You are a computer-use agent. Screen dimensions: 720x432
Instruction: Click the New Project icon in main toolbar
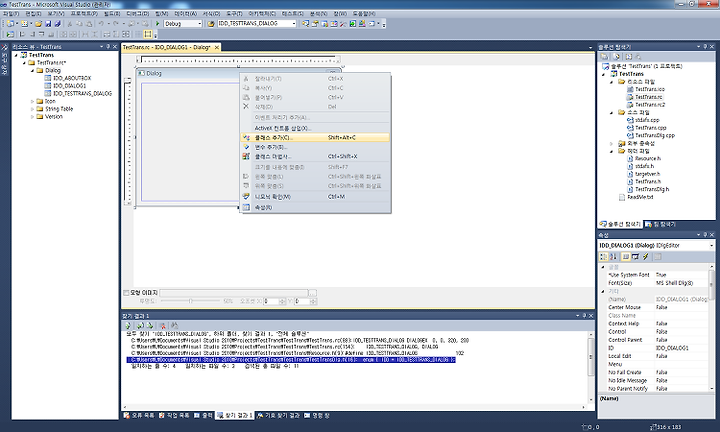(10, 23)
